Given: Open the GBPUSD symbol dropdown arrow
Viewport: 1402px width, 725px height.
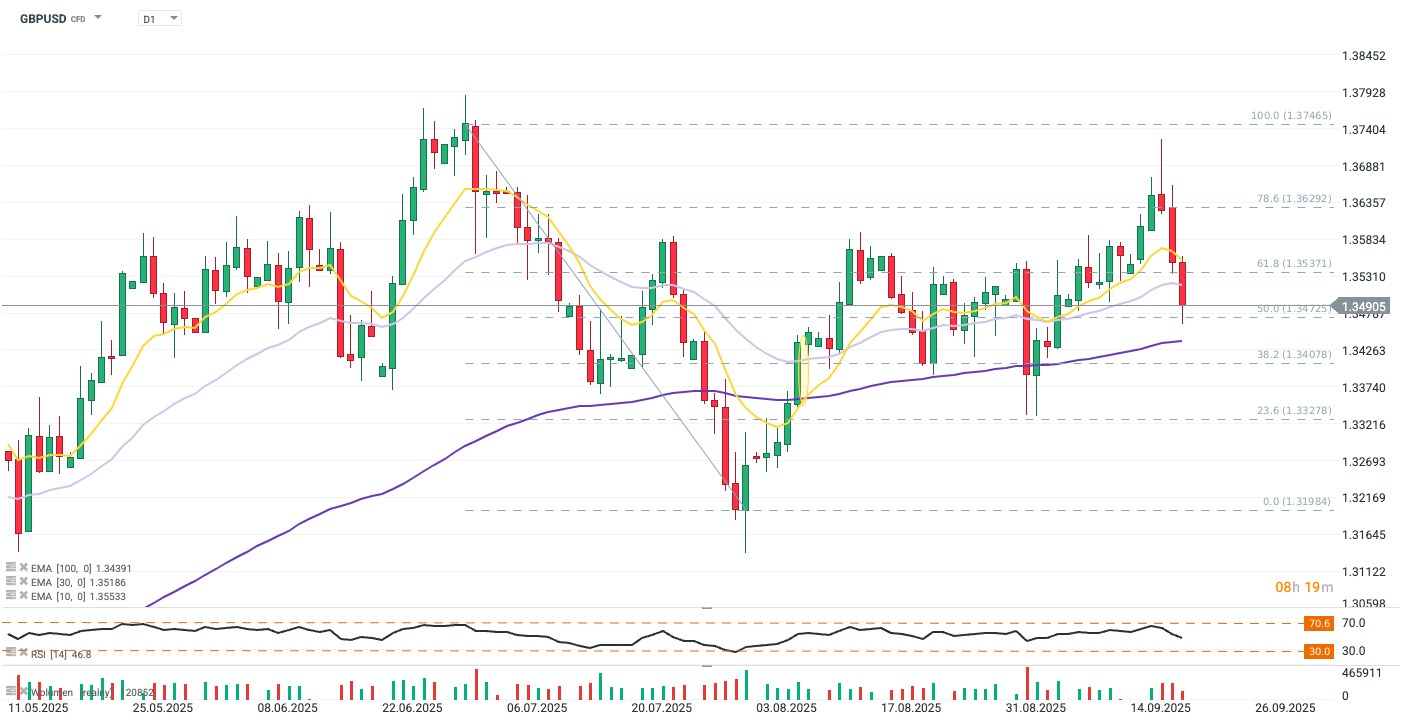Looking at the screenshot, I should 98,18.
